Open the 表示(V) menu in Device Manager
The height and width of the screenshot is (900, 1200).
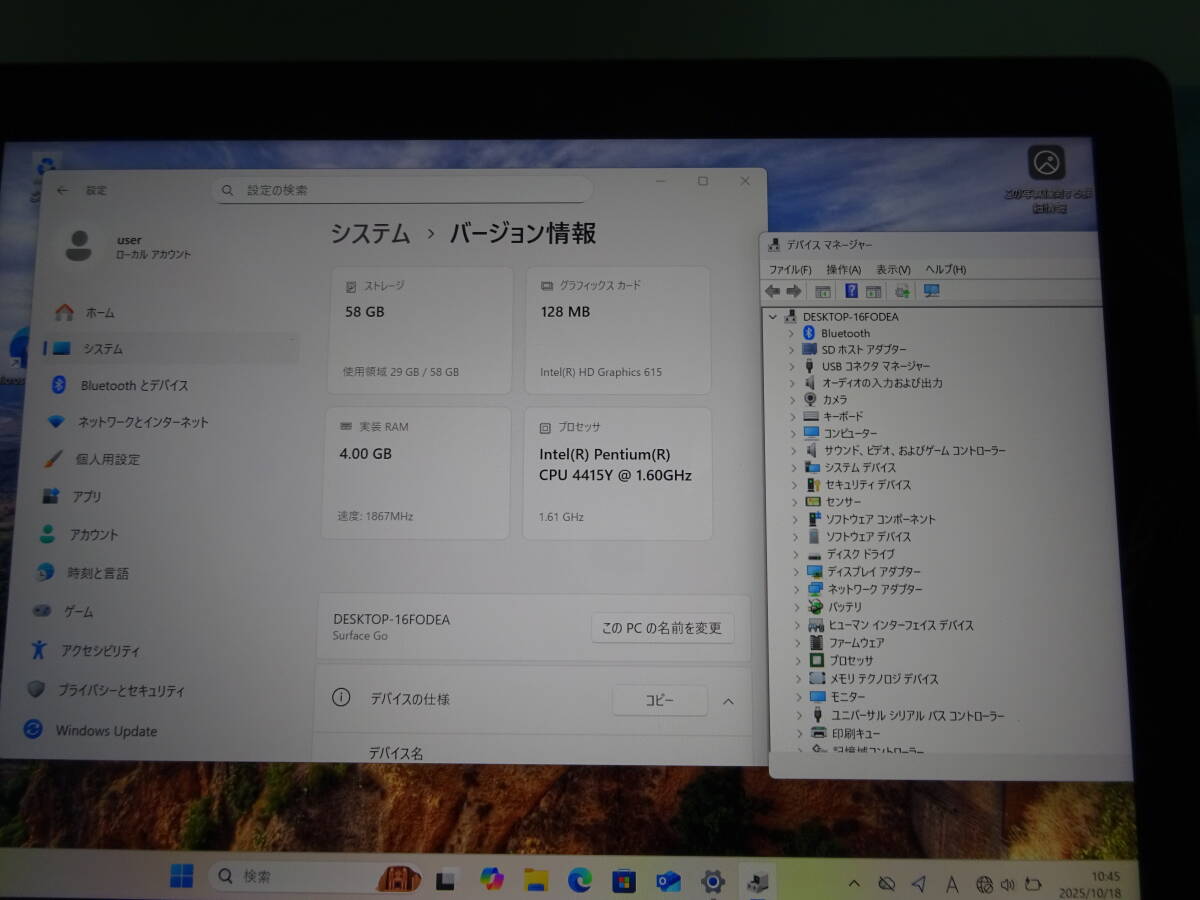pyautogui.click(x=892, y=269)
